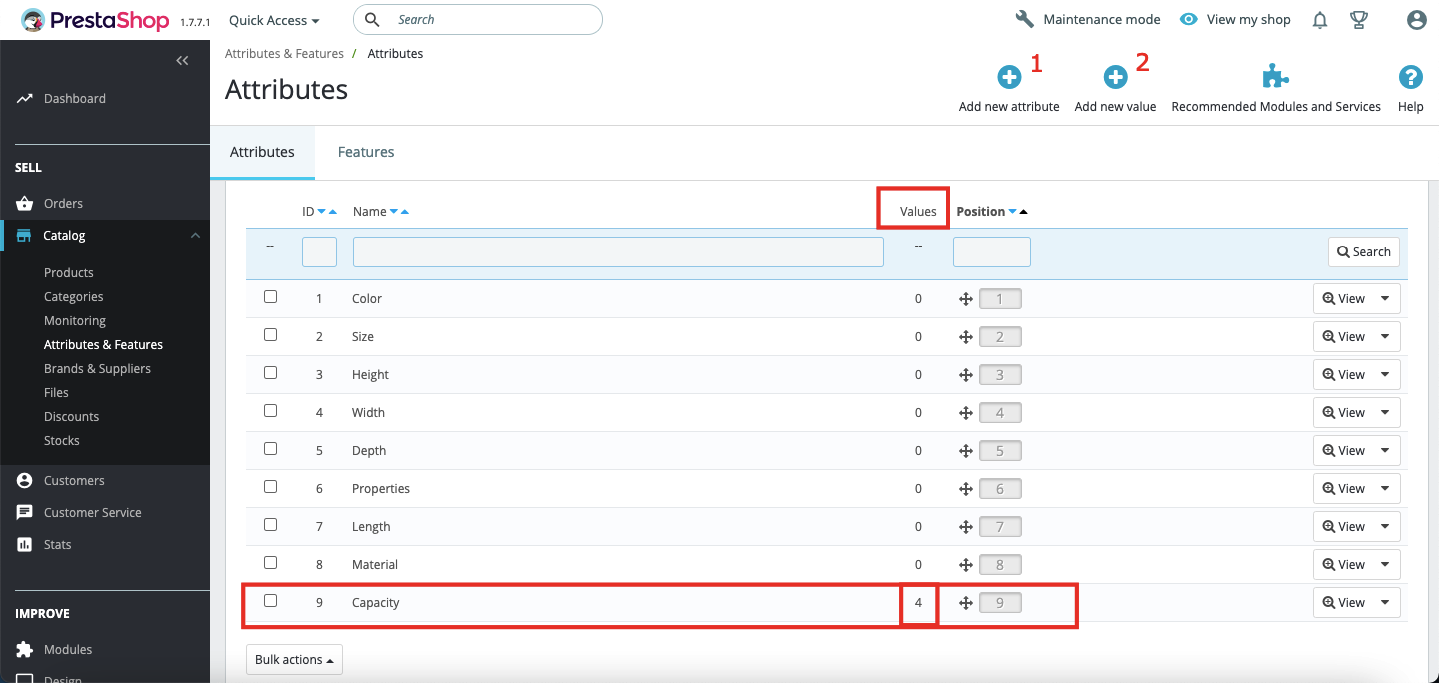Click the Attributes & Features breadcrumb link
The height and width of the screenshot is (683, 1439).
(284, 54)
